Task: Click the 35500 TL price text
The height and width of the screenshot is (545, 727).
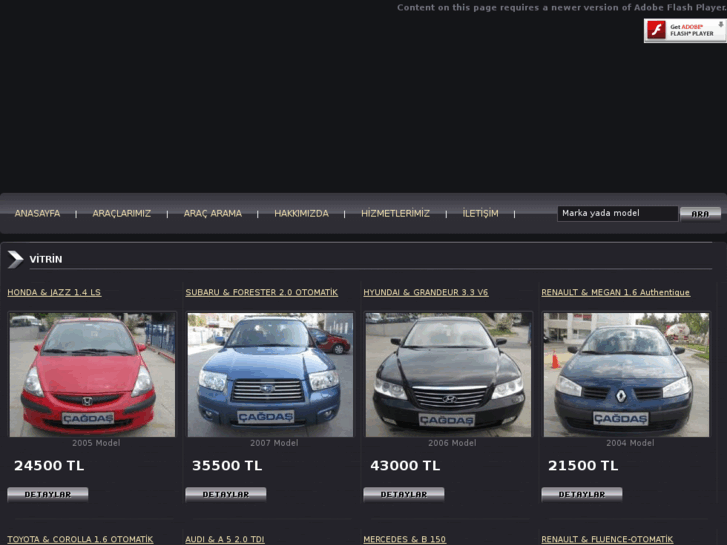Action: (x=227, y=466)
